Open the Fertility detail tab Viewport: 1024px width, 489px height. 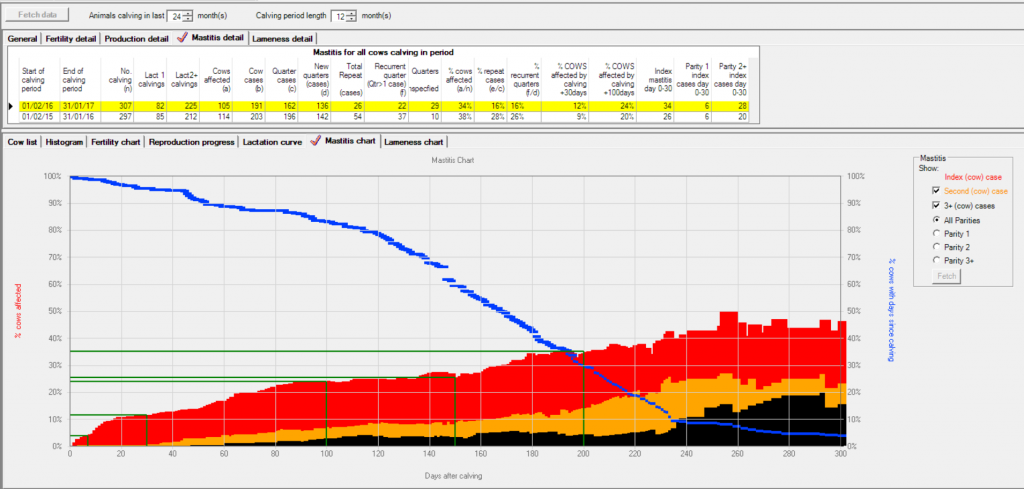pyautogui.click(x=71, y=38)
